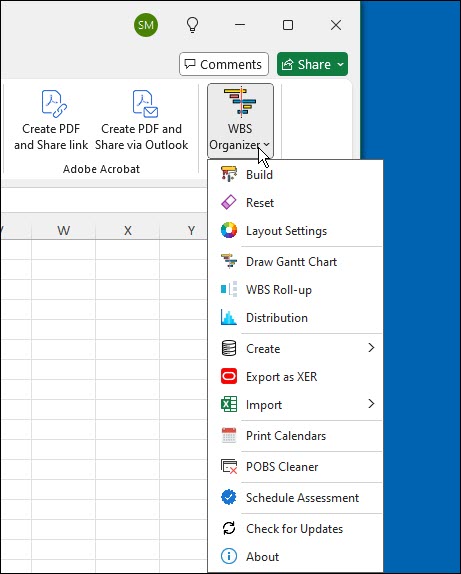Viewport: 461px width, 574px height.
Task: Choose Check for Updates
Action: coord(295,528)
